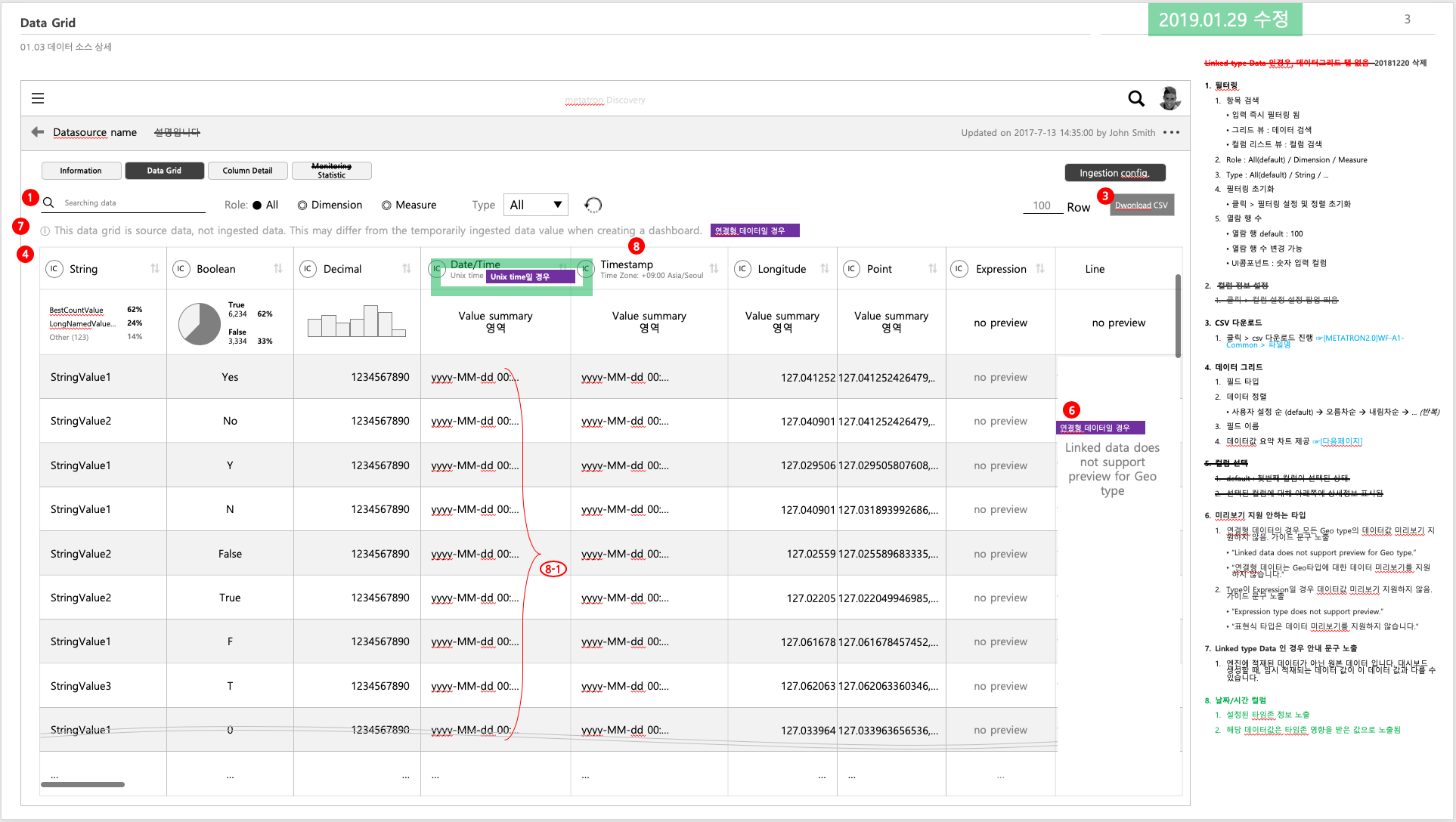Click String column type icon
This screenshot has height=822, width=1456.
54,269
